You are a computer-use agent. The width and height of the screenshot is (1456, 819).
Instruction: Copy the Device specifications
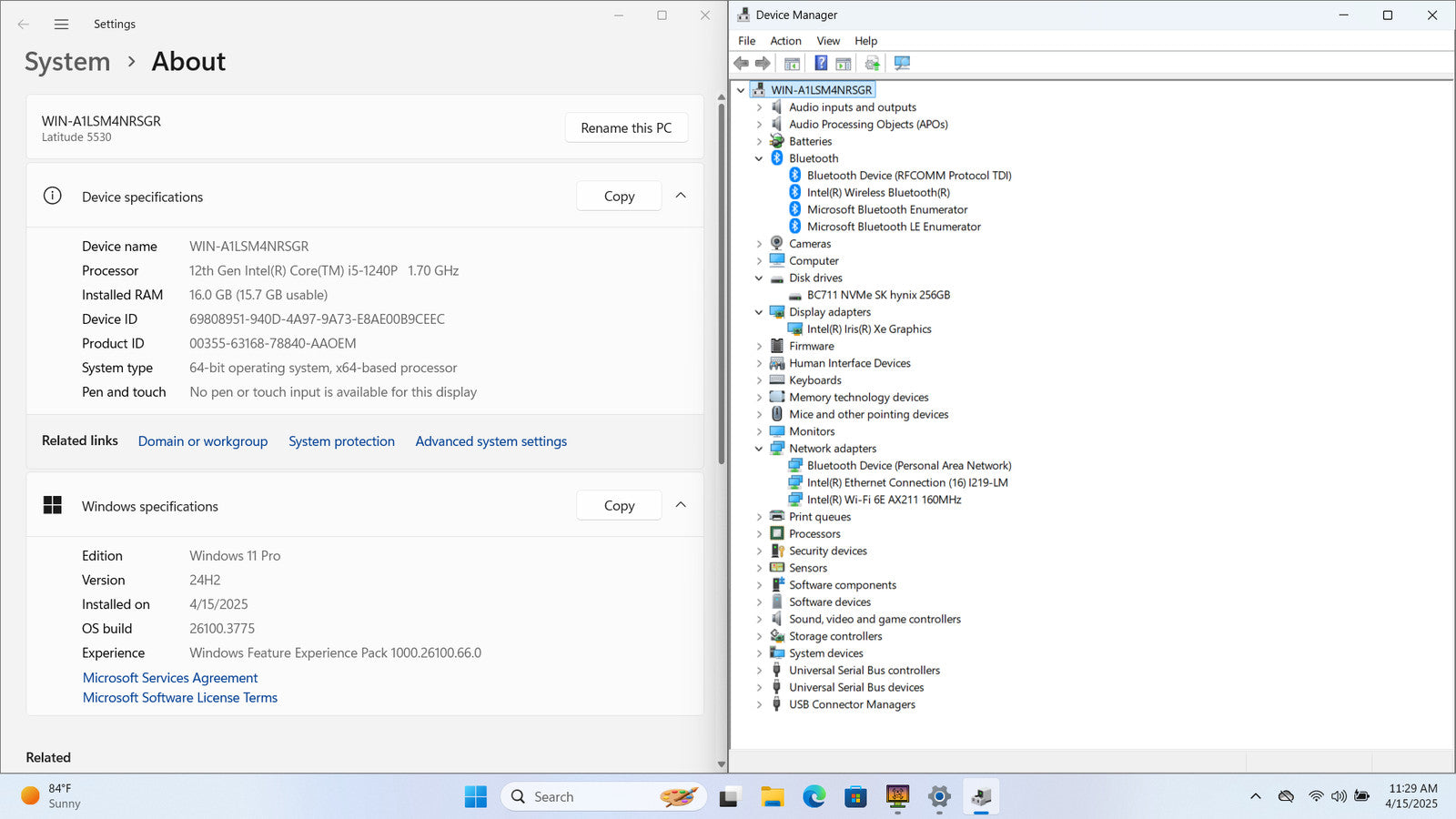pos(619,196)
